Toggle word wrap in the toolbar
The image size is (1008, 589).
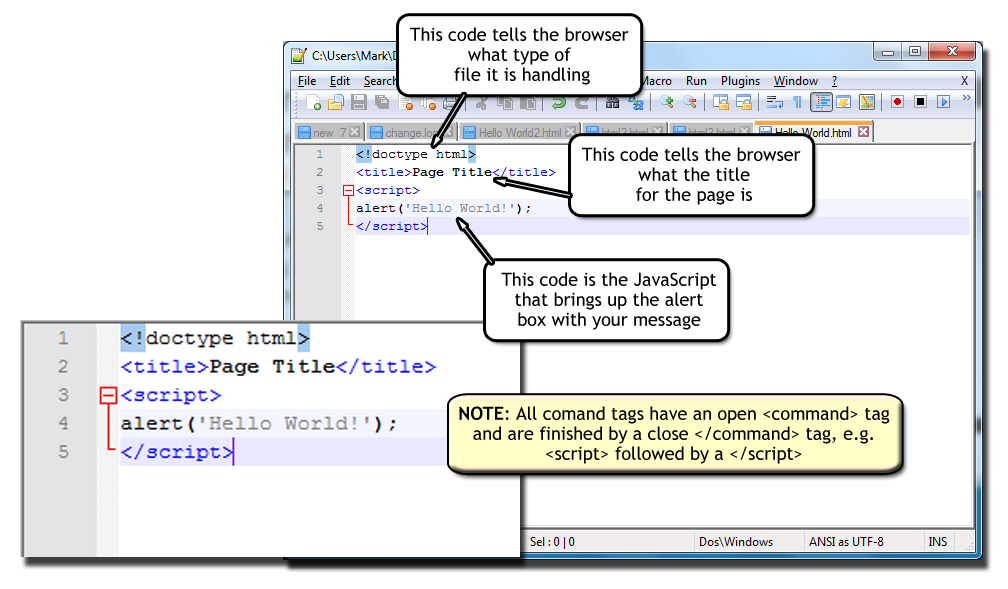[x=775, y=102]
